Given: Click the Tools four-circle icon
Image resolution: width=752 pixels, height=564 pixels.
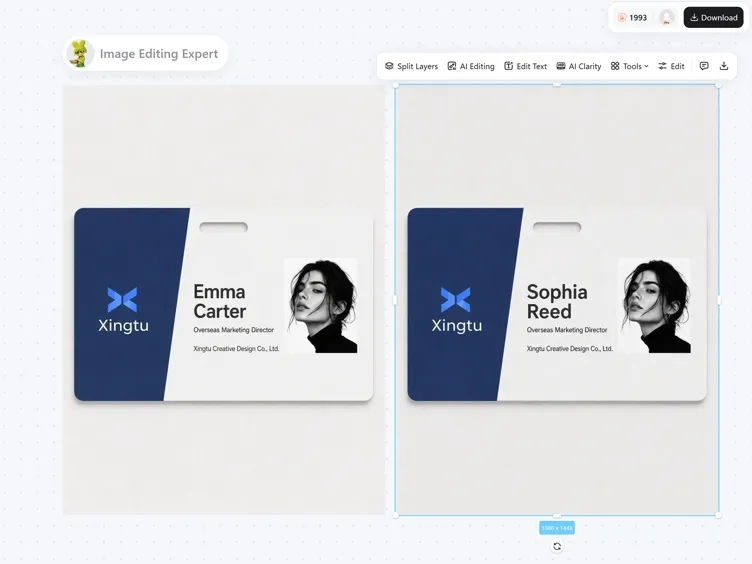Looking at the screenshot, I should pos(615,66).
